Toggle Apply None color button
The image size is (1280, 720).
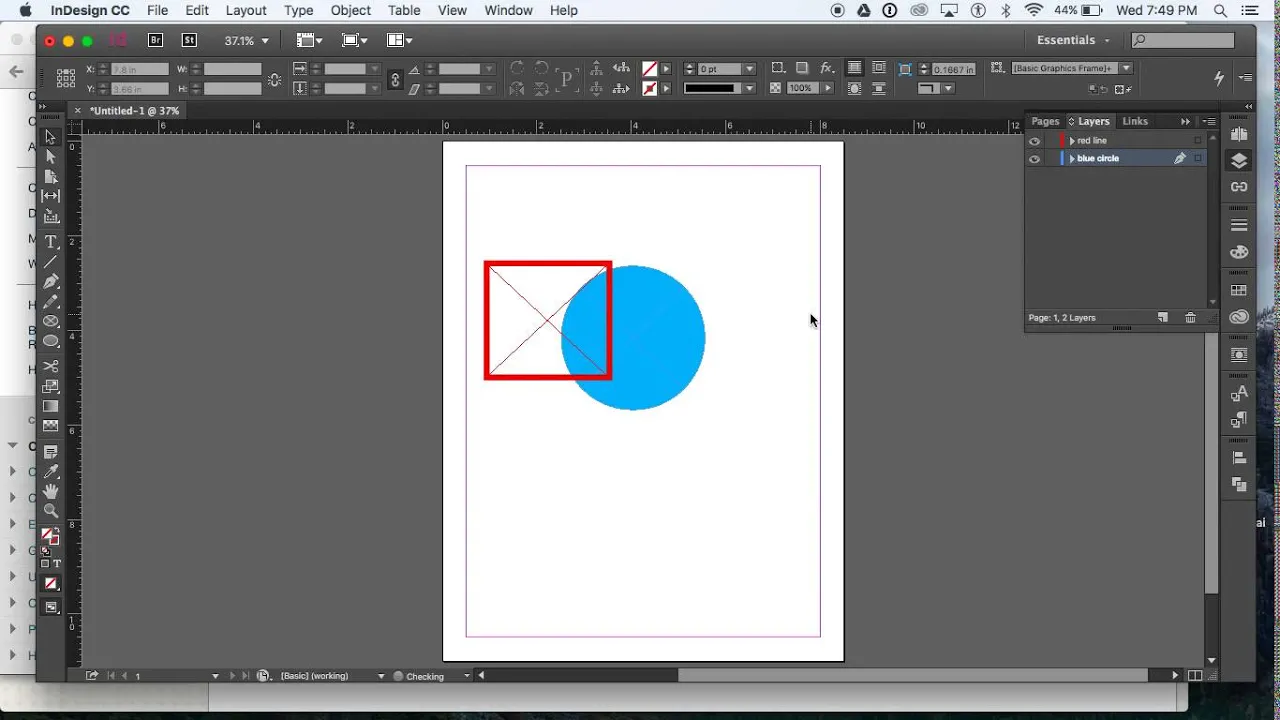(51, 583)
